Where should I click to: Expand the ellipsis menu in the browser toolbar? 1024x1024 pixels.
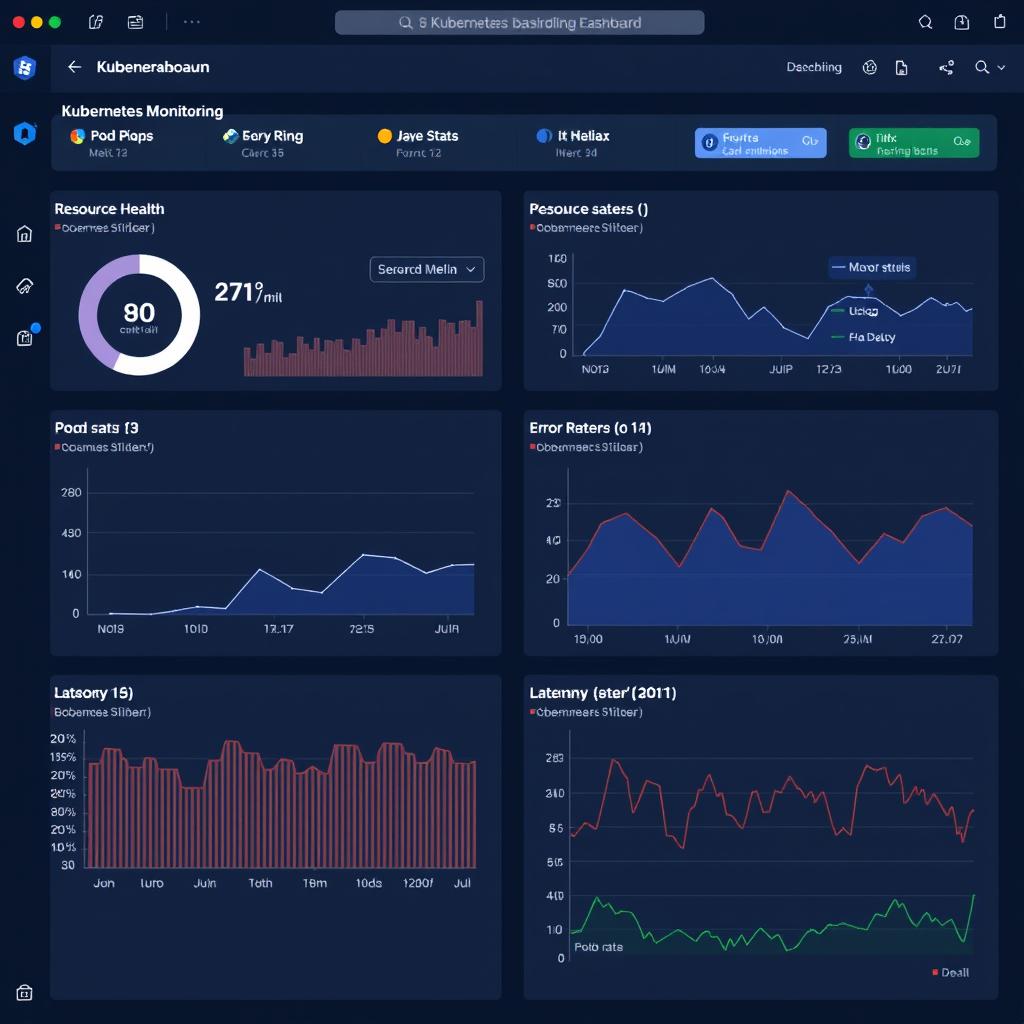tap(190, 21)
